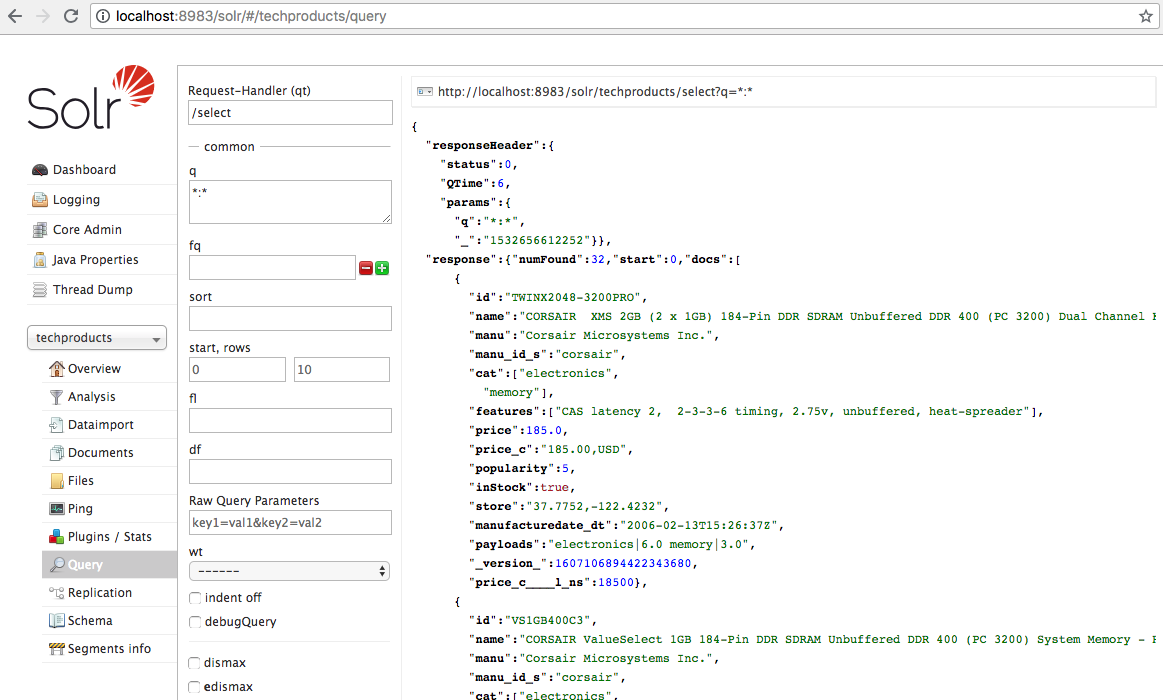Open the Core Admin menu item
This screenshot has height=700, width=1163.
point(87,230)
